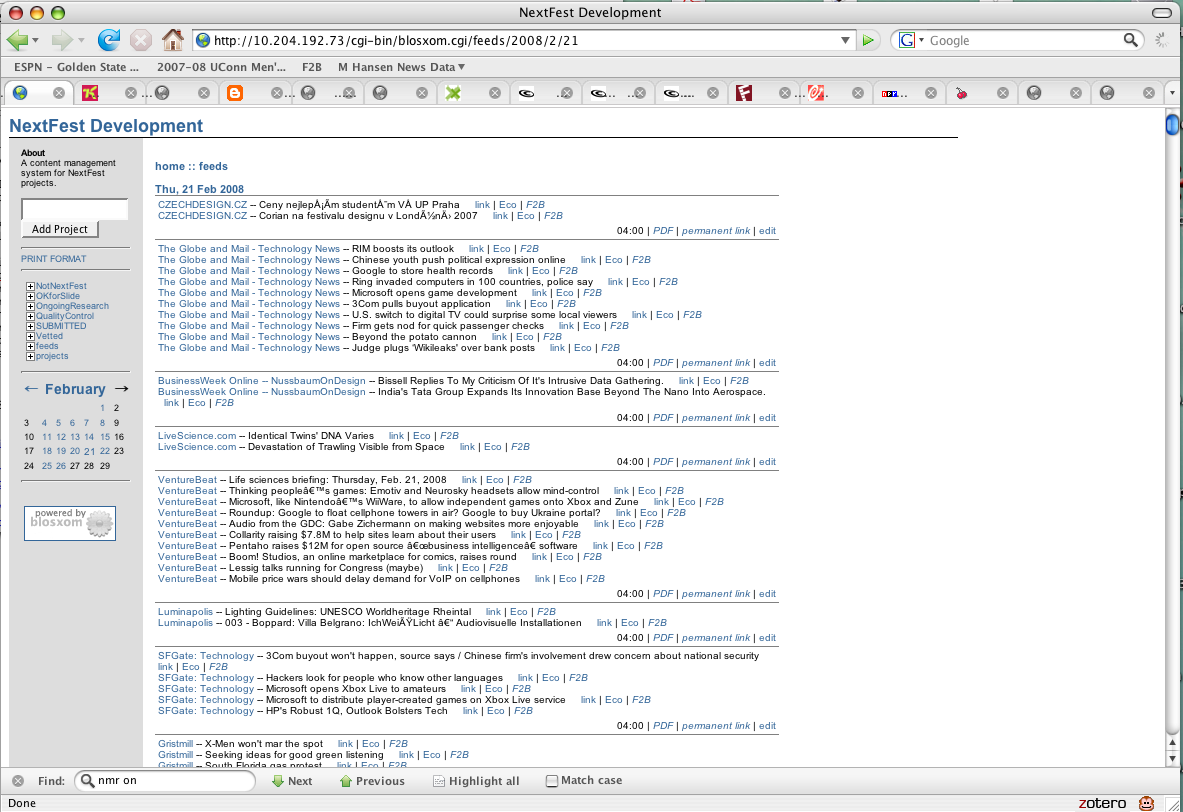
Task: Click the Add Project button
Action: pos(60,229)
